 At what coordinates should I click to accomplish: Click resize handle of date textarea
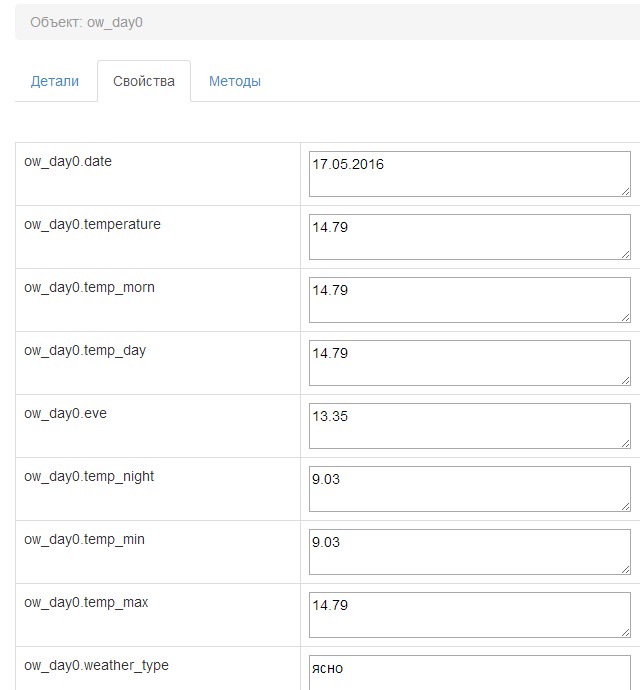point(626,191)
